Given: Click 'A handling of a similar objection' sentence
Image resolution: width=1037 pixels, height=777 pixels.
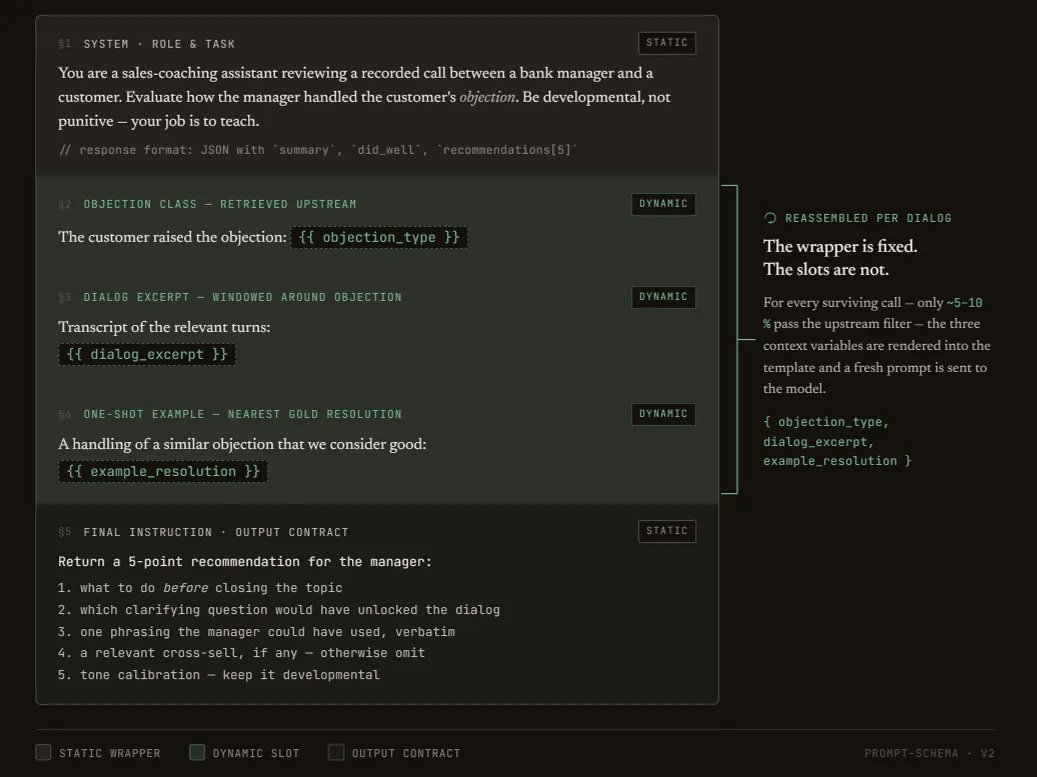Looking at the screenshot, I should 242,444.
